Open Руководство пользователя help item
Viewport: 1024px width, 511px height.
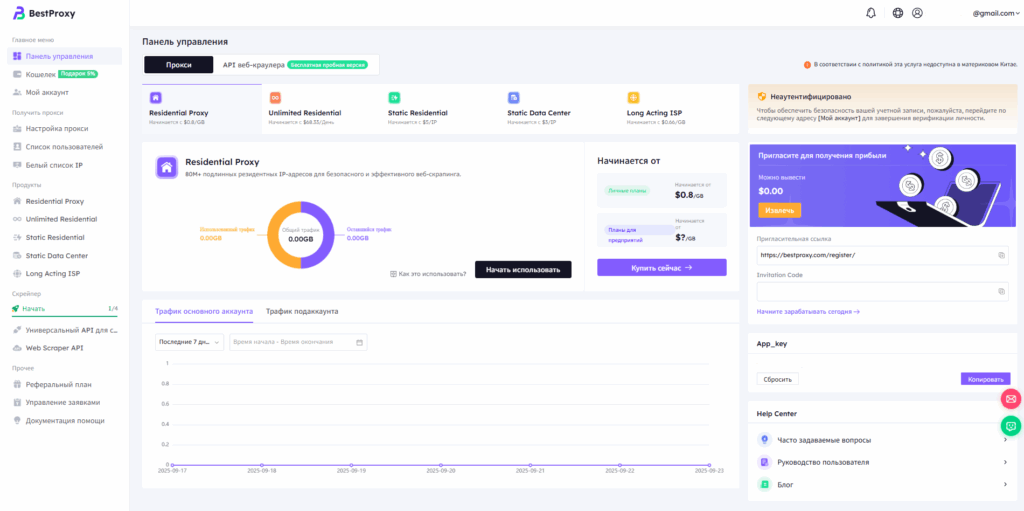[x=882, y=462]
